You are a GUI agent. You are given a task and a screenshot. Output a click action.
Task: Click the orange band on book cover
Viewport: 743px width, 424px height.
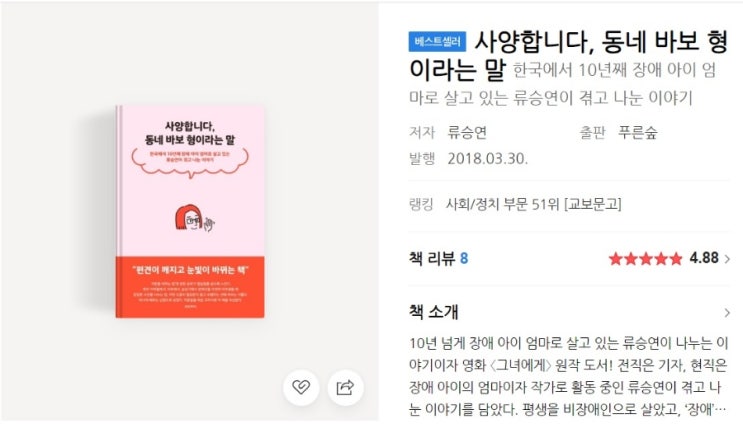(x=190, y=287)
